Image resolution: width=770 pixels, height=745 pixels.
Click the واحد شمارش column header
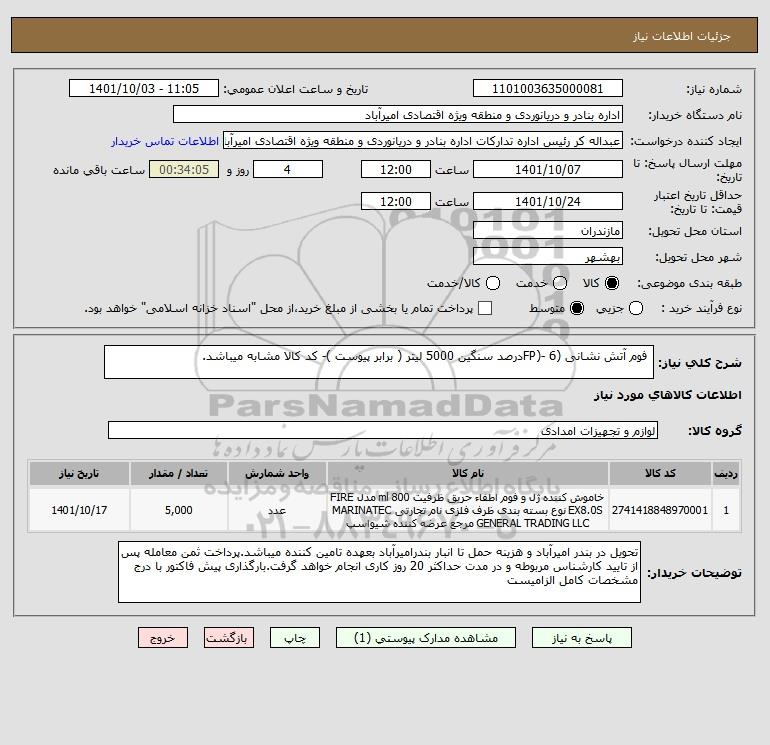(277, 473)
